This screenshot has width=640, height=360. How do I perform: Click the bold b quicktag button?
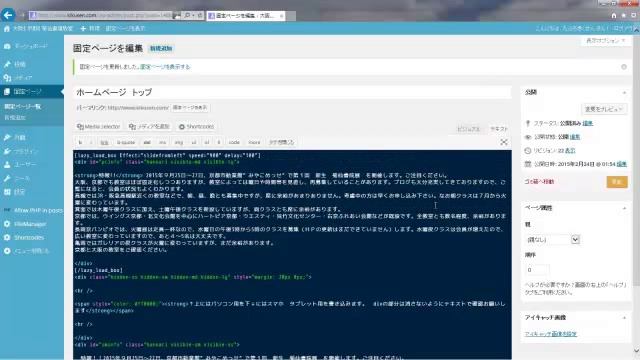coord(80,142)
